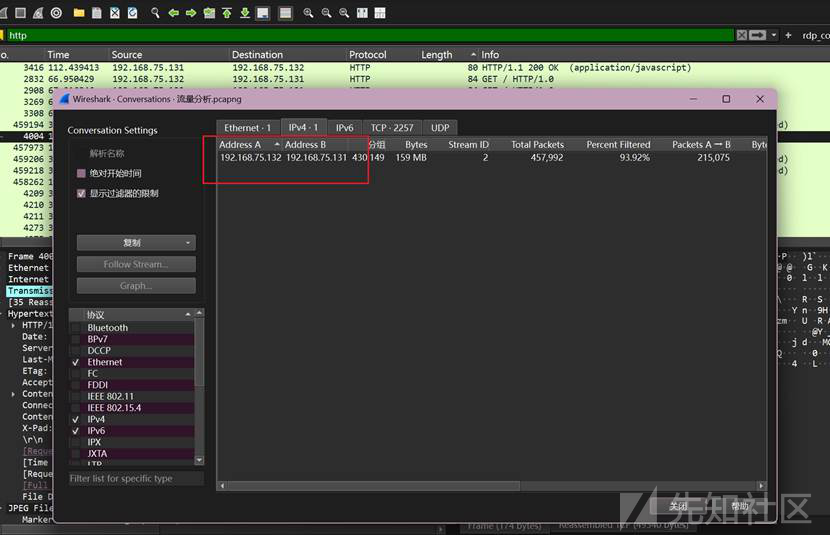Enable IEEE 802.11 protocol checkbox
Screen dimensions: 830x535
[x=76, y=396]
